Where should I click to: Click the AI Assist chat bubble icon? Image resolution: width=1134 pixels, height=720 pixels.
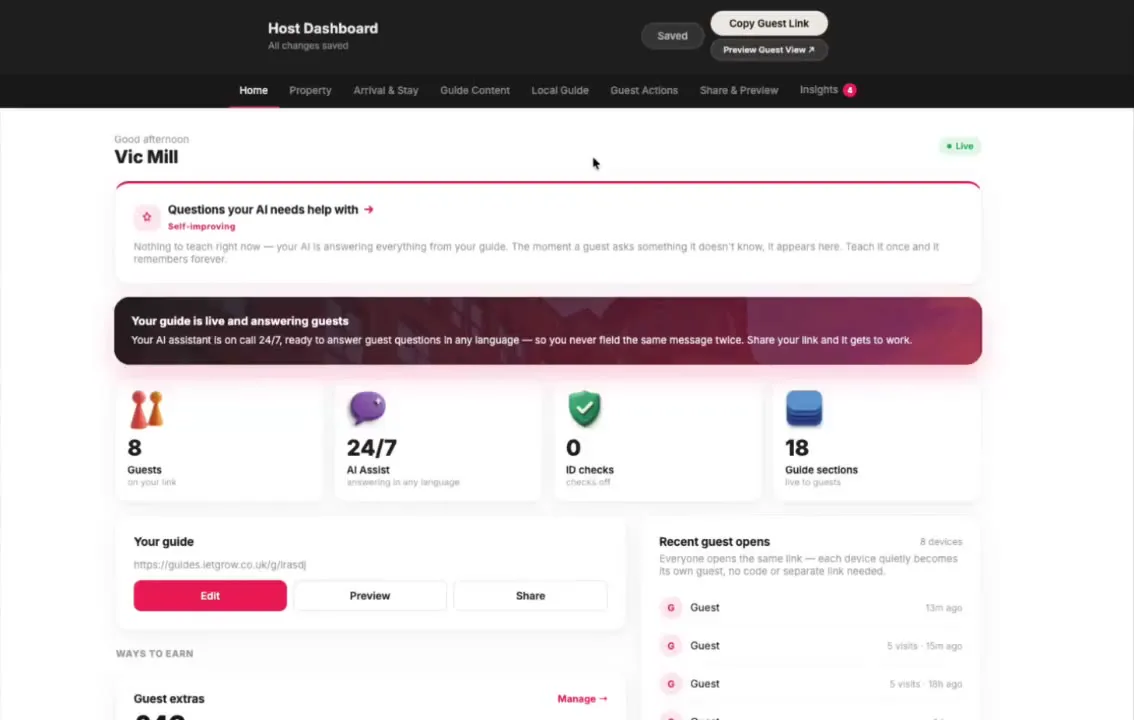coord(367,408)
